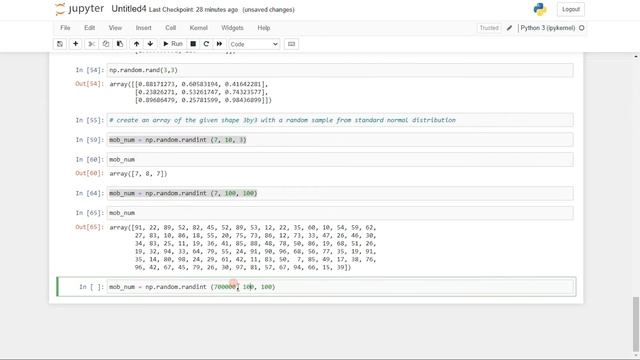Image resolution: width=640 pixels, height=360 pixels.
Task: Click the In [54] prompt label
Action: pos(89,70)
